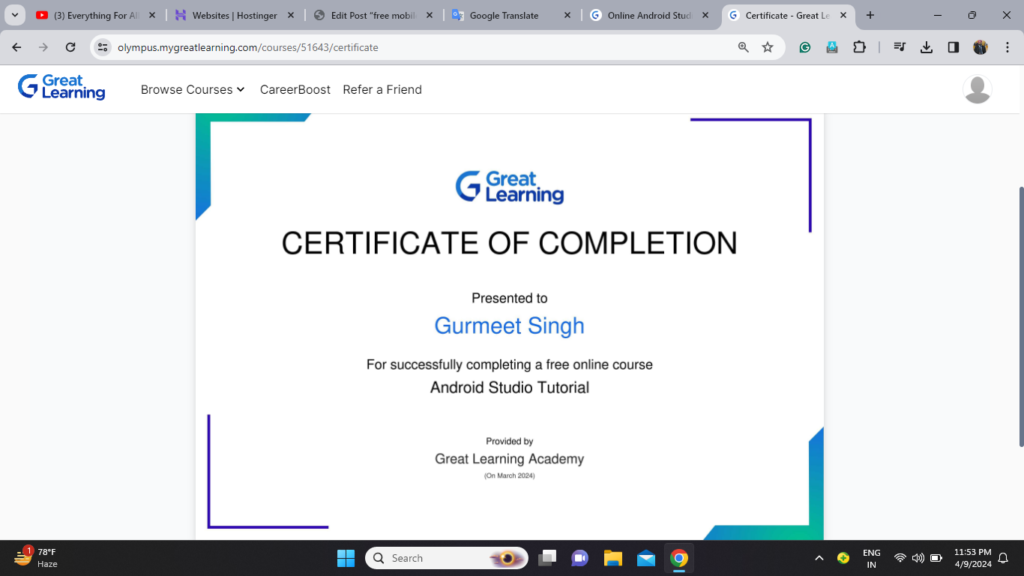The height and width of the screenshot is (576, 1024).
Task: Open the Windows Start menu
Action: point(346,558)
